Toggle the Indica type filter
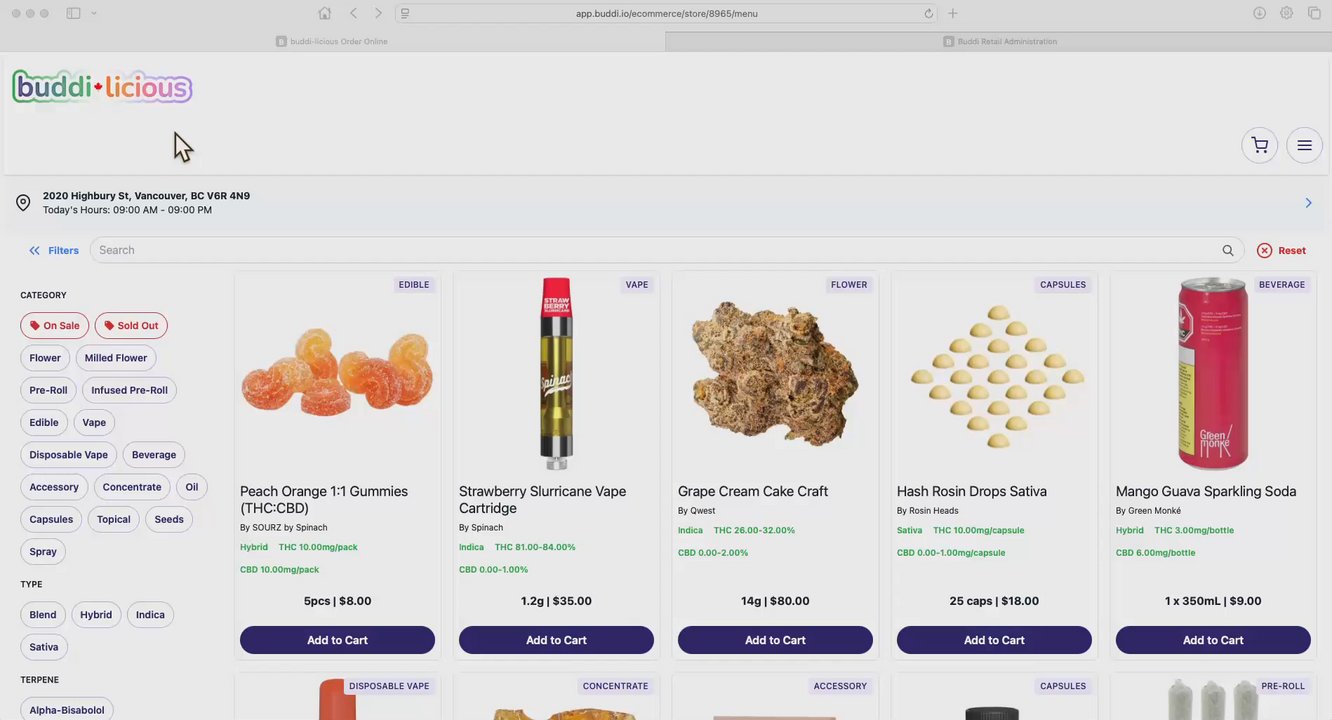Image resolution: width=1332 pixels, height=720 pixels. (x=150, y=614)
